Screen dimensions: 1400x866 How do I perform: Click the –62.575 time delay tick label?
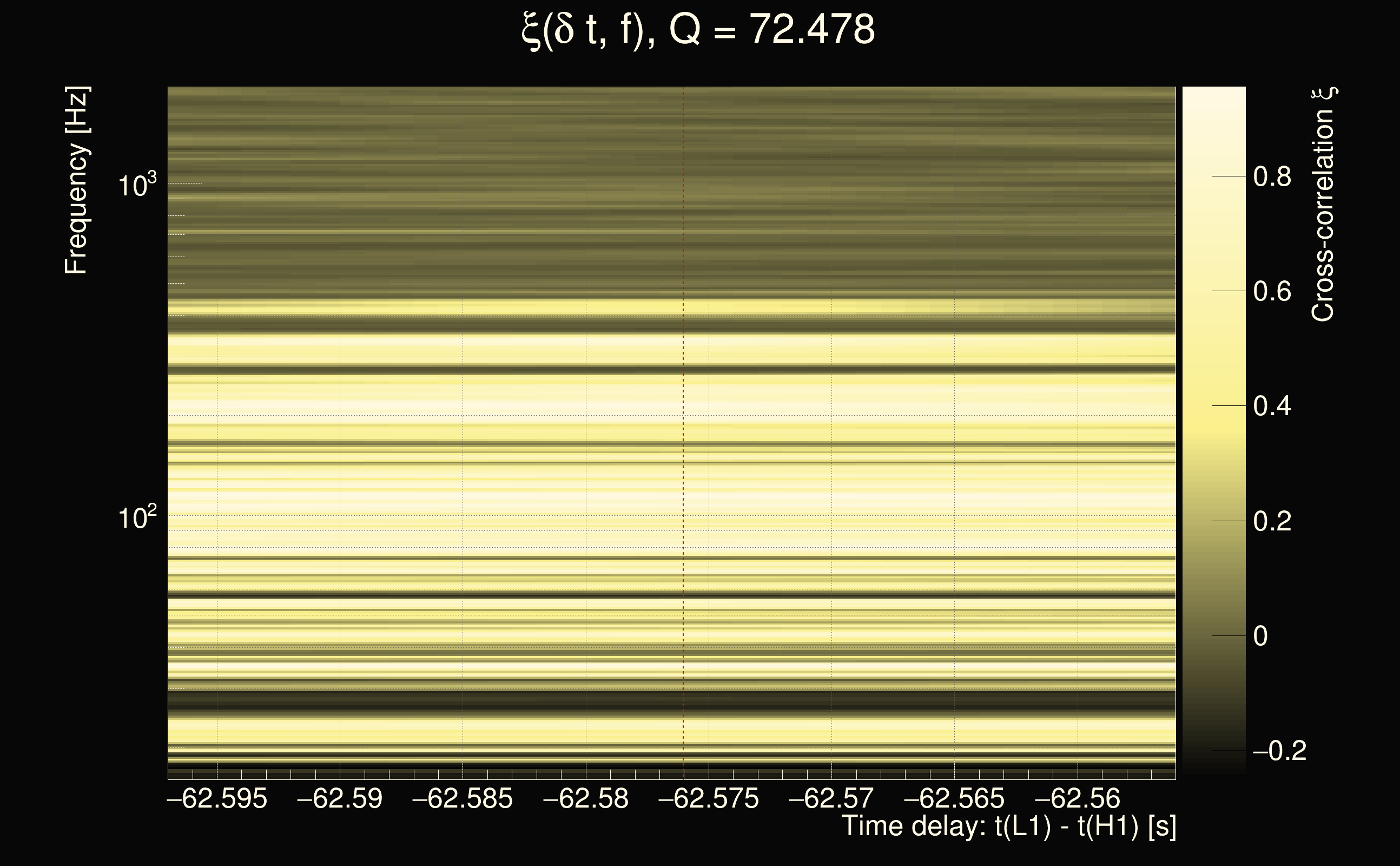click(x=709, y=798)
